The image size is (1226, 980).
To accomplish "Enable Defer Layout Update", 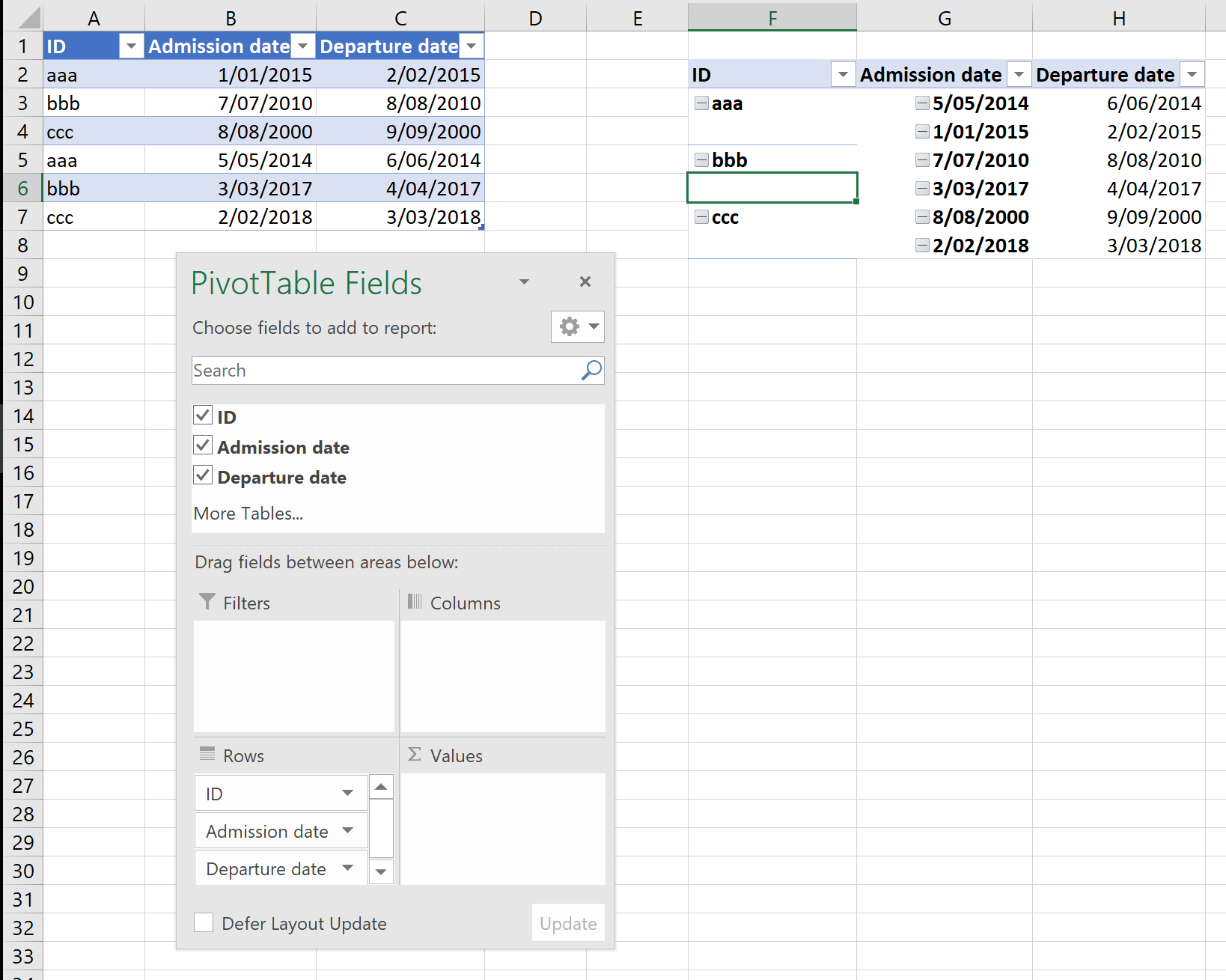I will click(x=204, y=923).
